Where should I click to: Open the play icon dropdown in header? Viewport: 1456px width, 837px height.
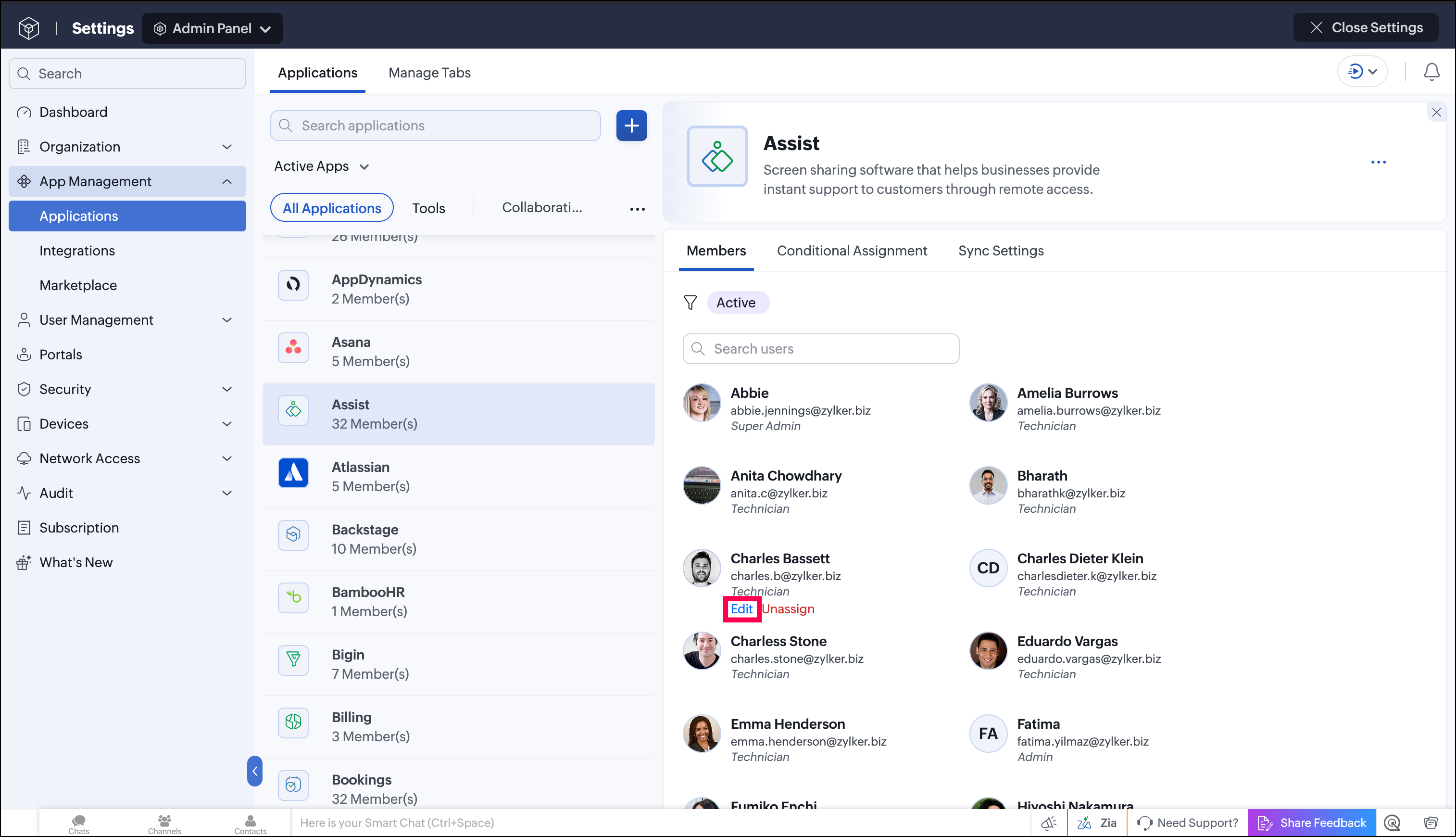[x=1362, y=72]
